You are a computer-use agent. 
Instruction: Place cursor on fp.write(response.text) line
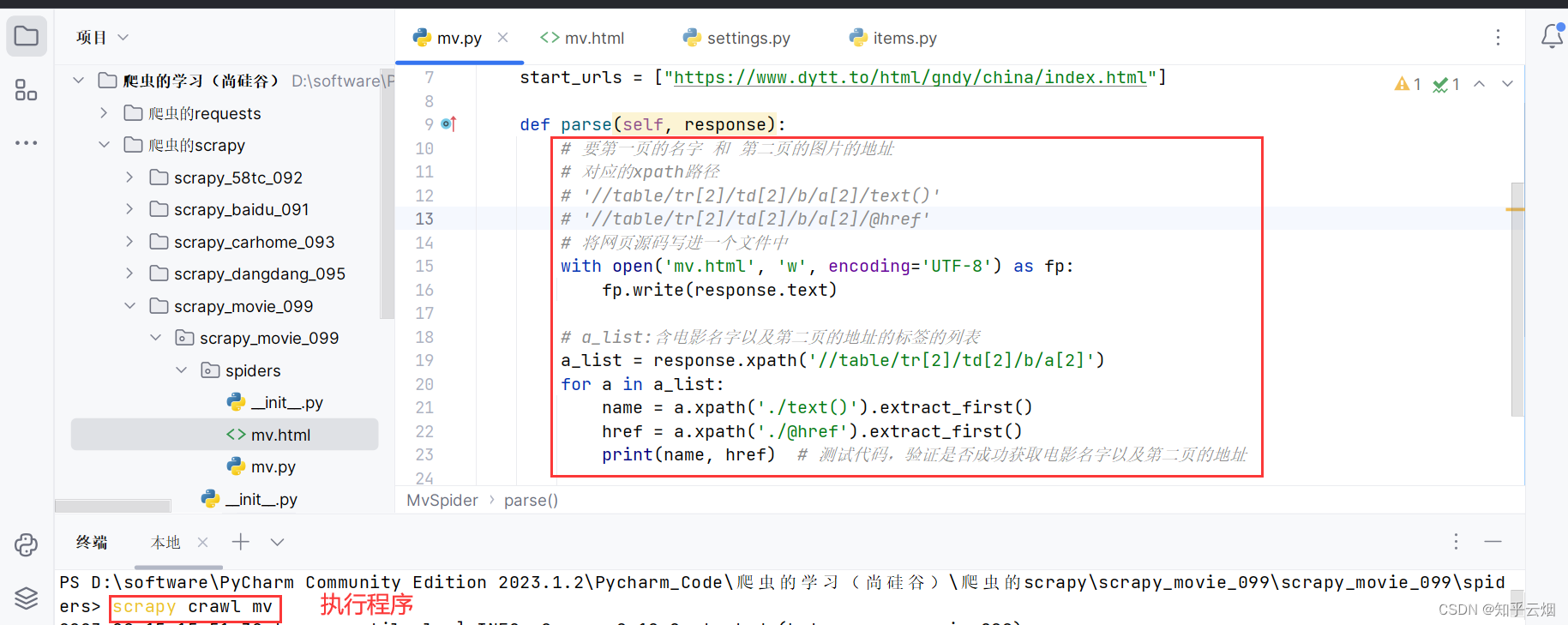(719, 290)
